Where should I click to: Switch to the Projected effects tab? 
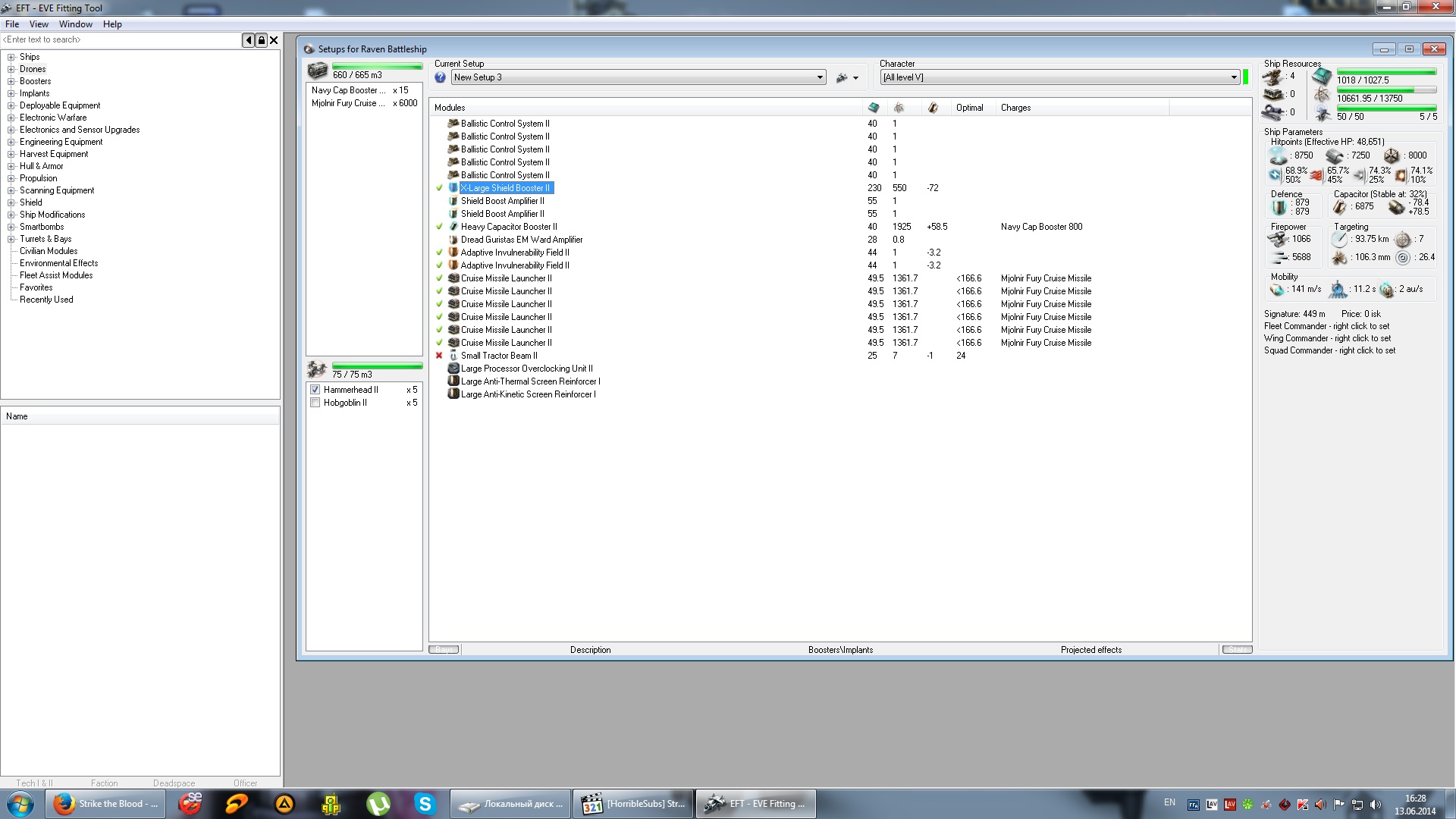1090,650
